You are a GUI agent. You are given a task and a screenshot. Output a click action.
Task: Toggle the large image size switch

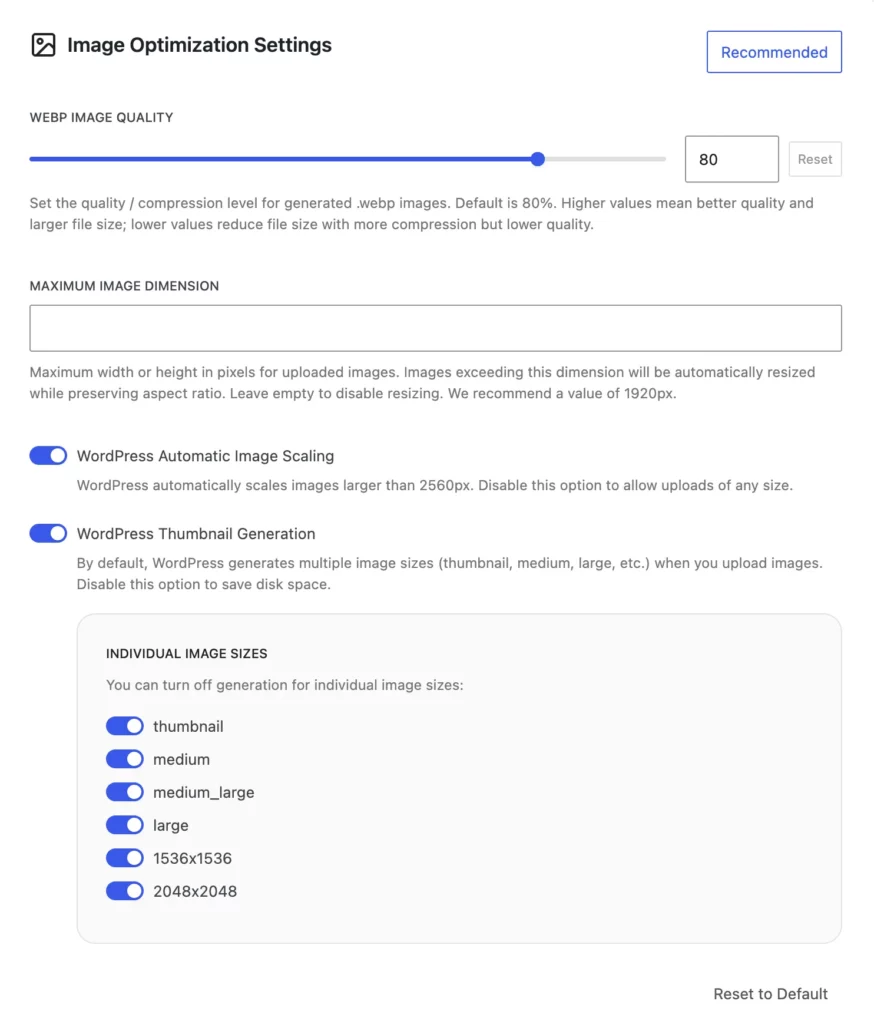pos(125,825)
